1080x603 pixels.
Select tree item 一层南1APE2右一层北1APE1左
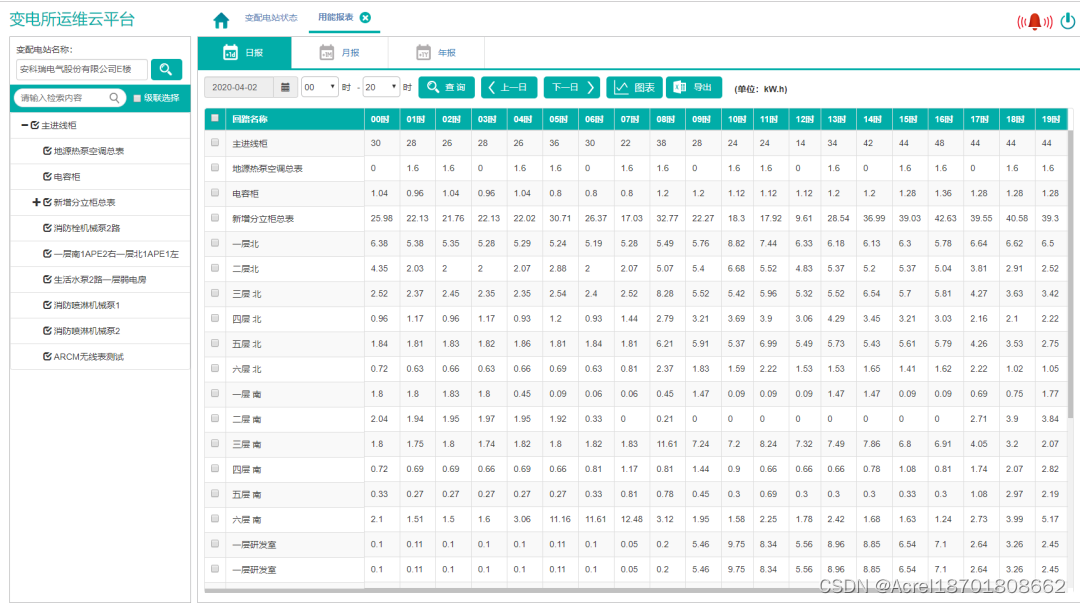[116, 254]
